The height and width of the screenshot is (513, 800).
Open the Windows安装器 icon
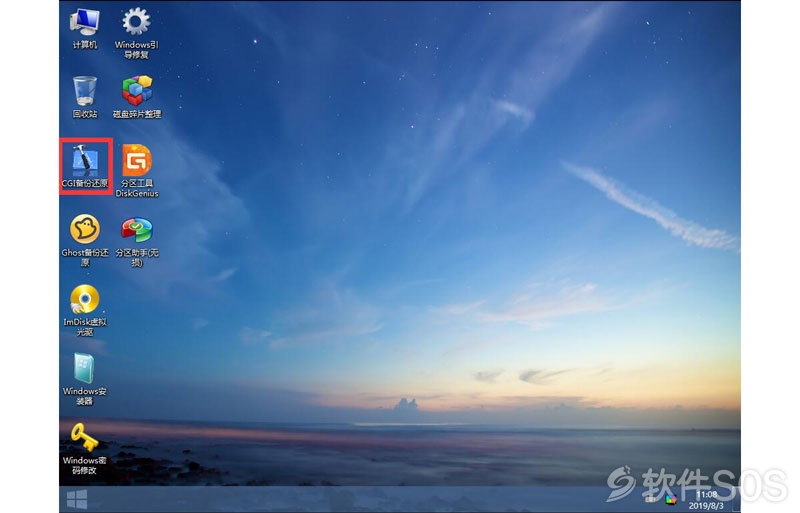click(x=85, y=379)
